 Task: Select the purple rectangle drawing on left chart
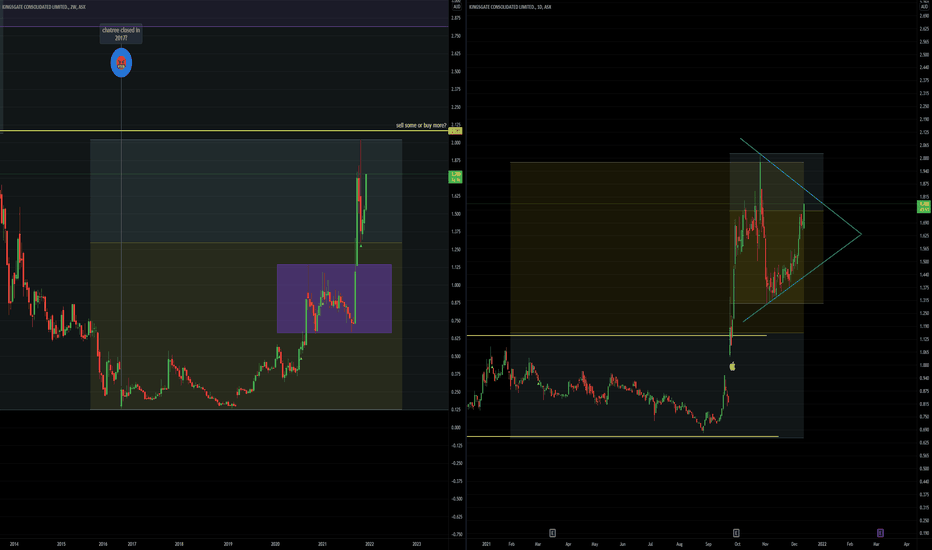click(334, 298)
